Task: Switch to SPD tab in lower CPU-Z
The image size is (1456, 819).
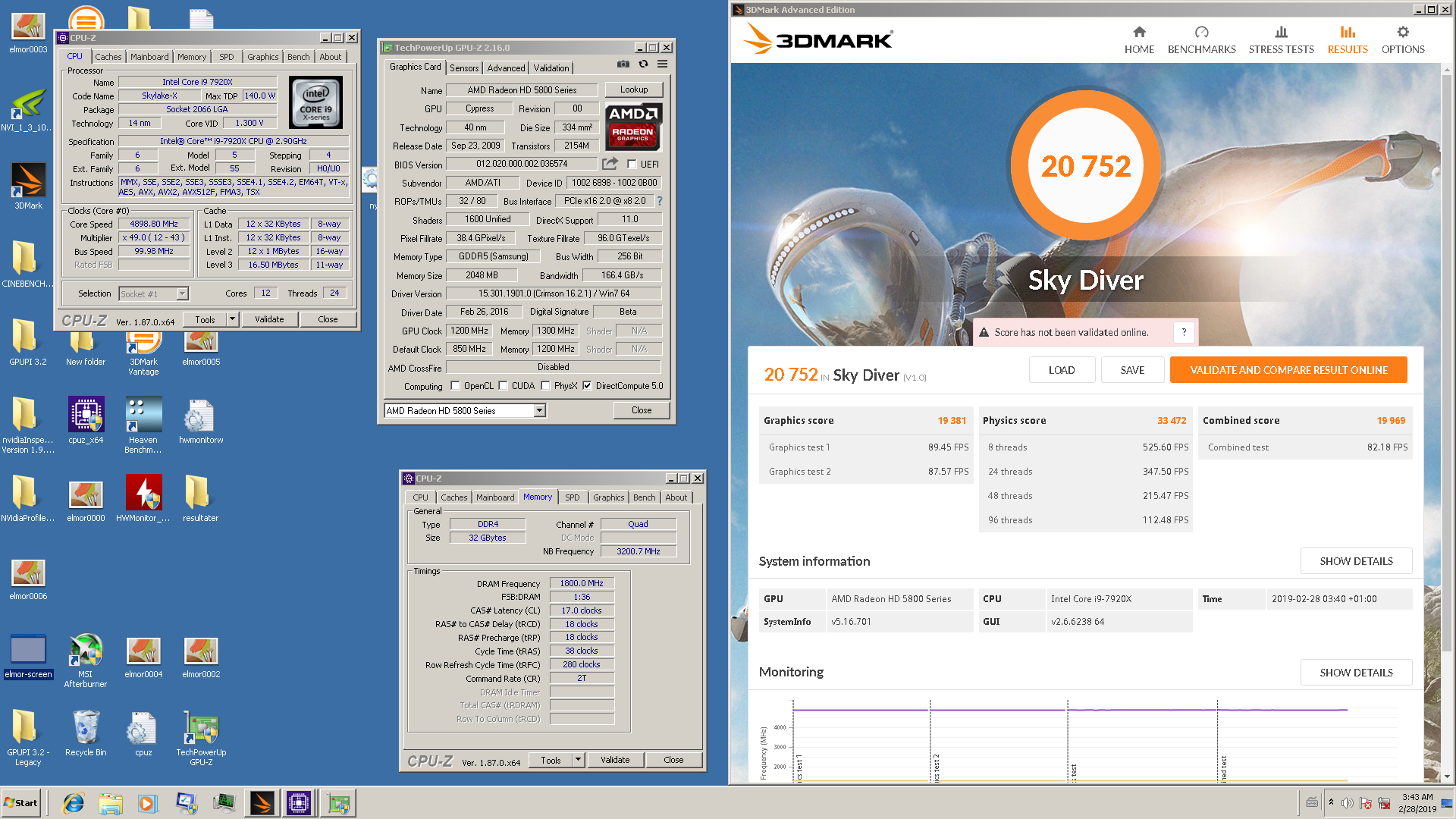Action: tap(573, 497)
